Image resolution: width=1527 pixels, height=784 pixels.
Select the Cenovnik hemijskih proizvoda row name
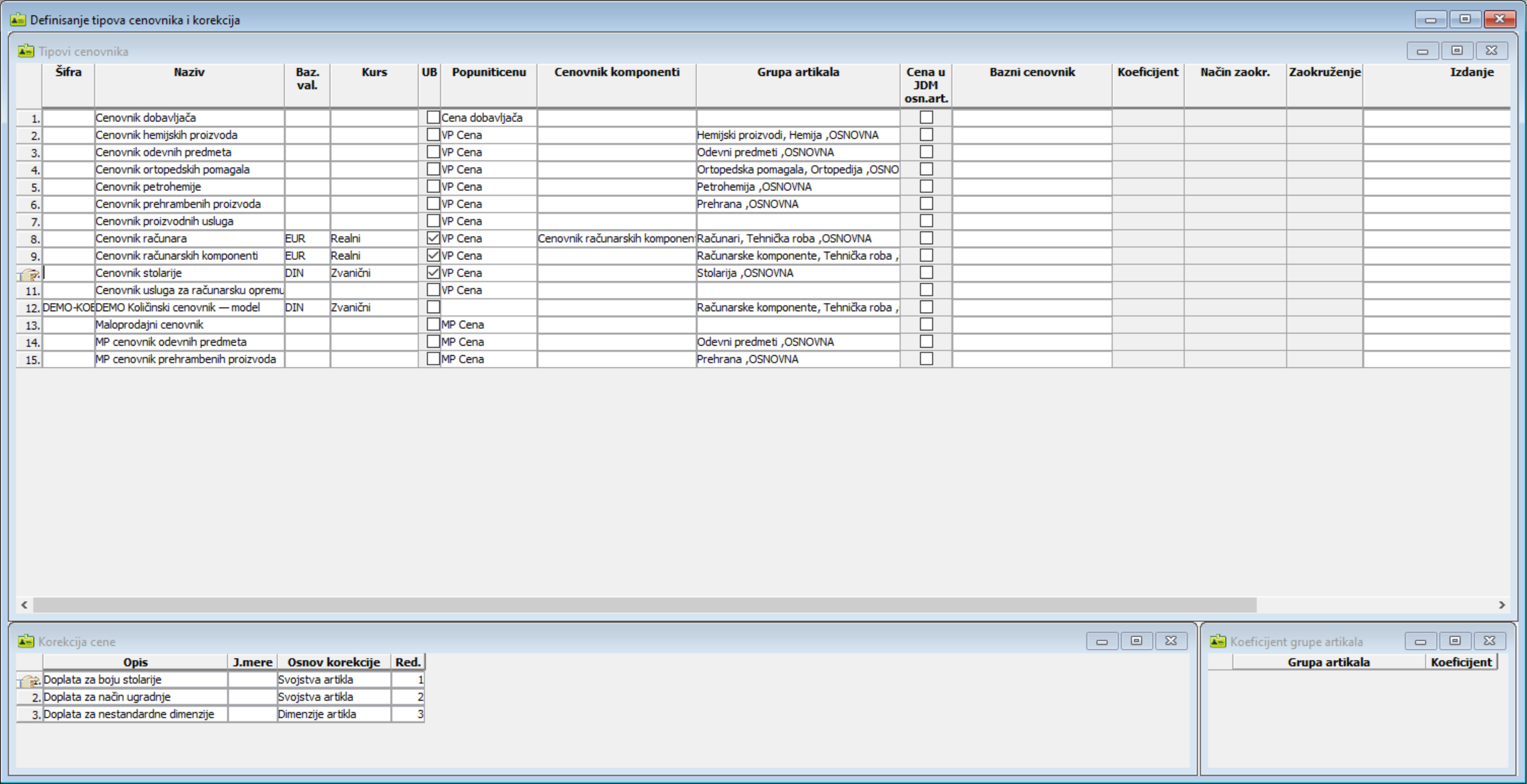click(x=166, y=135)
